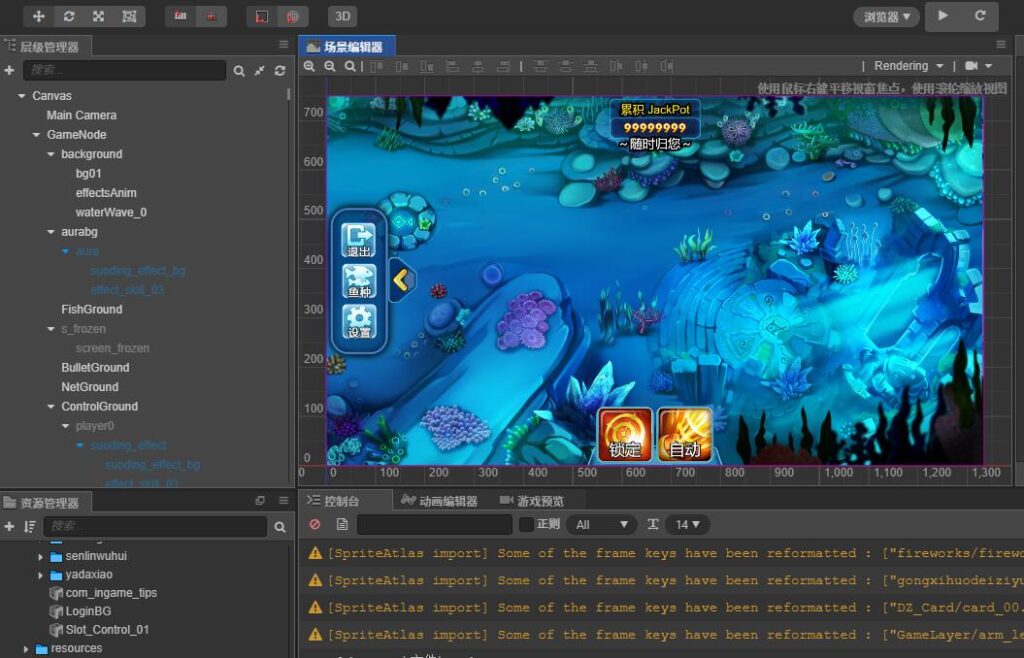Click the console filter text field

tap(434, 524)
